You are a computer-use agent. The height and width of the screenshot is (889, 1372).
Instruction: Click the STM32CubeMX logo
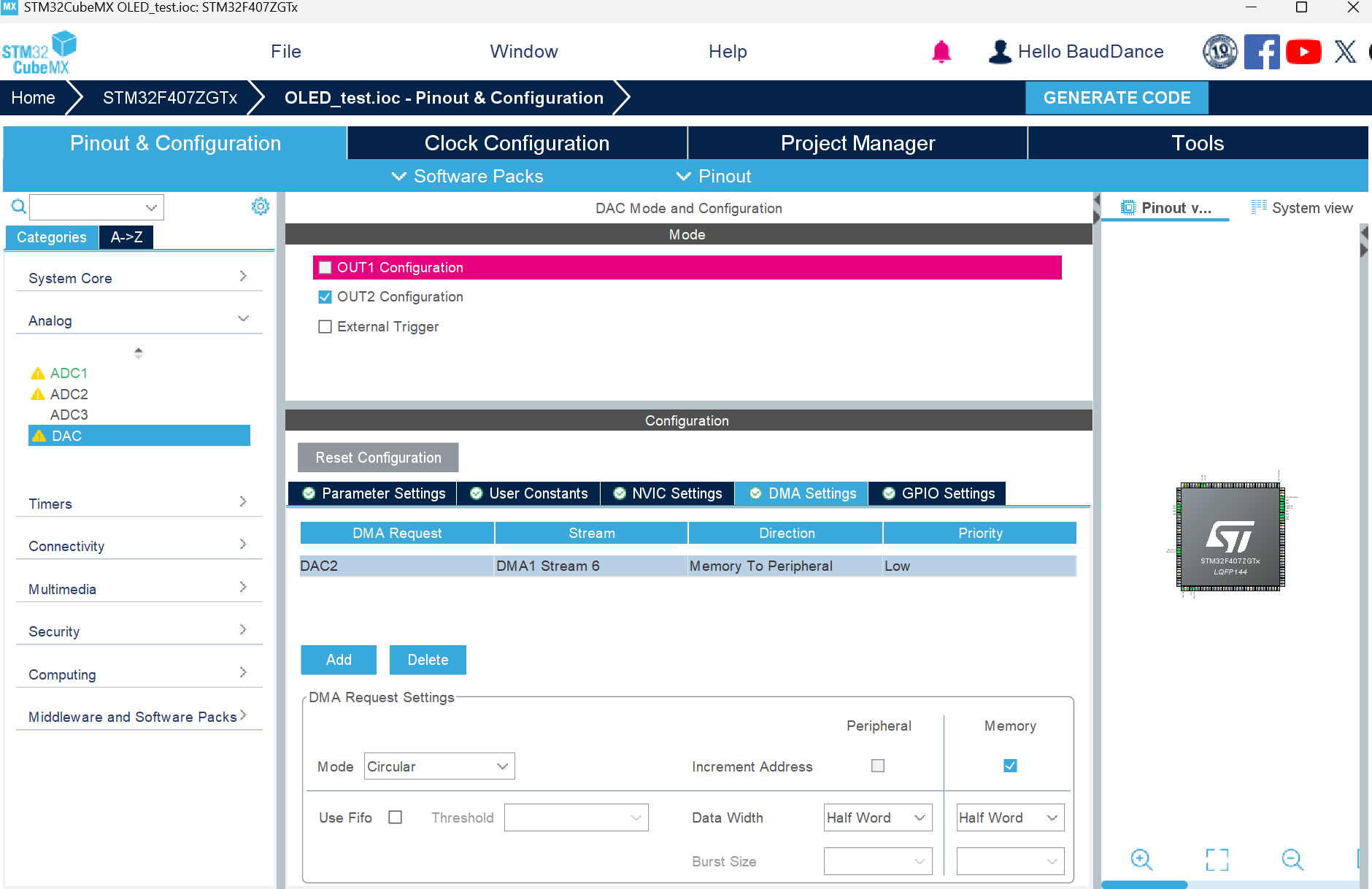[x=39, y=52]
